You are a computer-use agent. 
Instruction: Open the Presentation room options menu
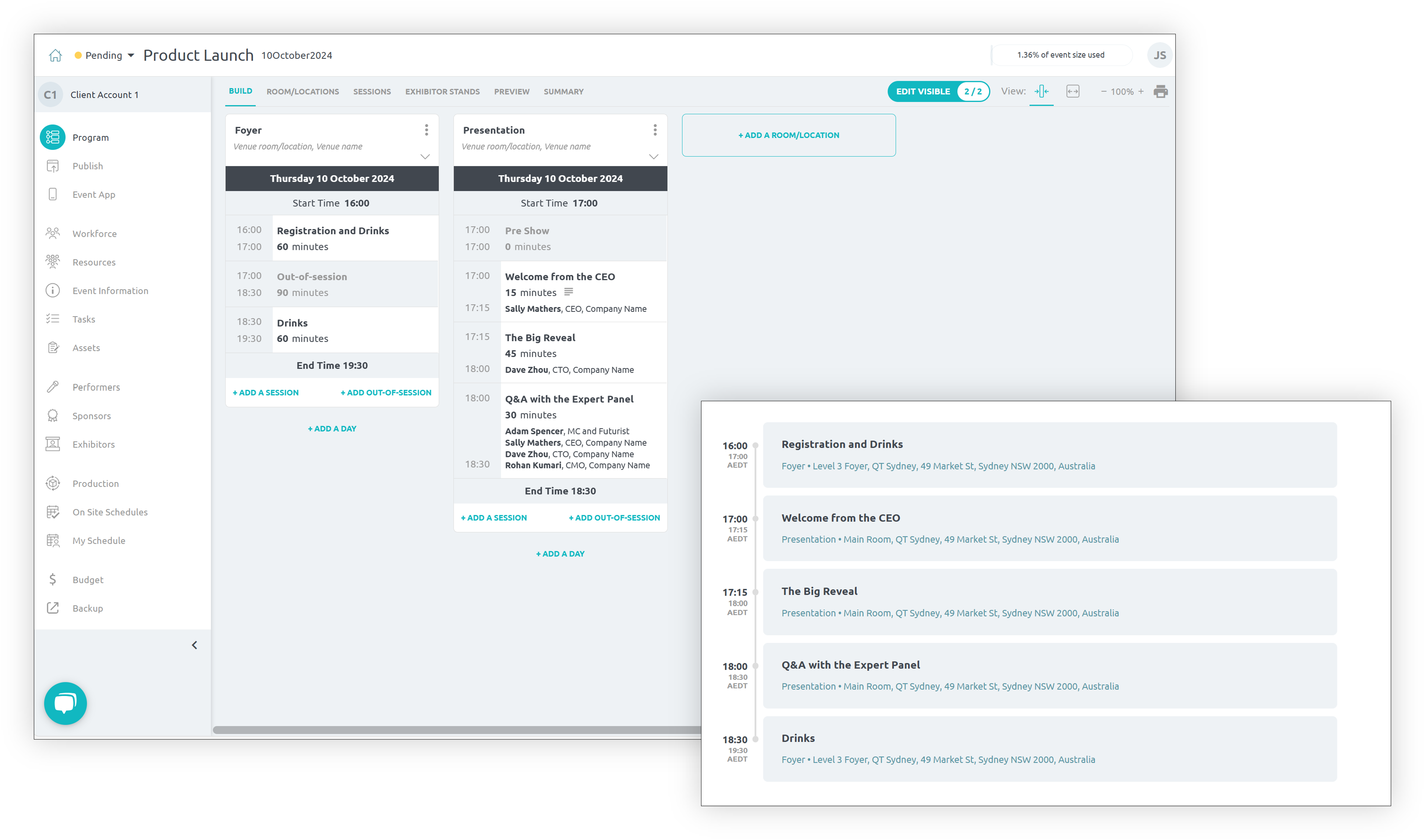coord(654,130)
